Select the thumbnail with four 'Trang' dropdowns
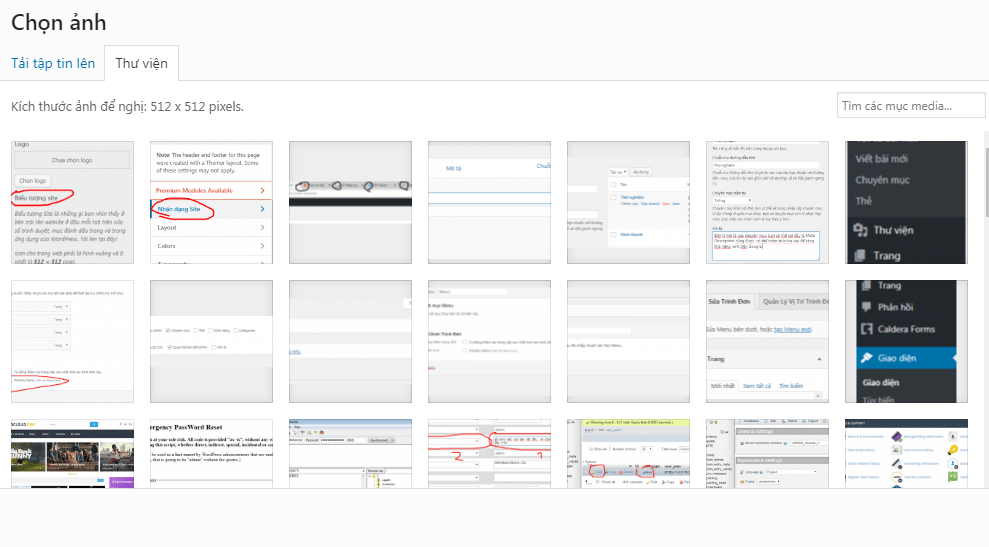The height and width of the screenshot is (547, 989). pos(72,341)
